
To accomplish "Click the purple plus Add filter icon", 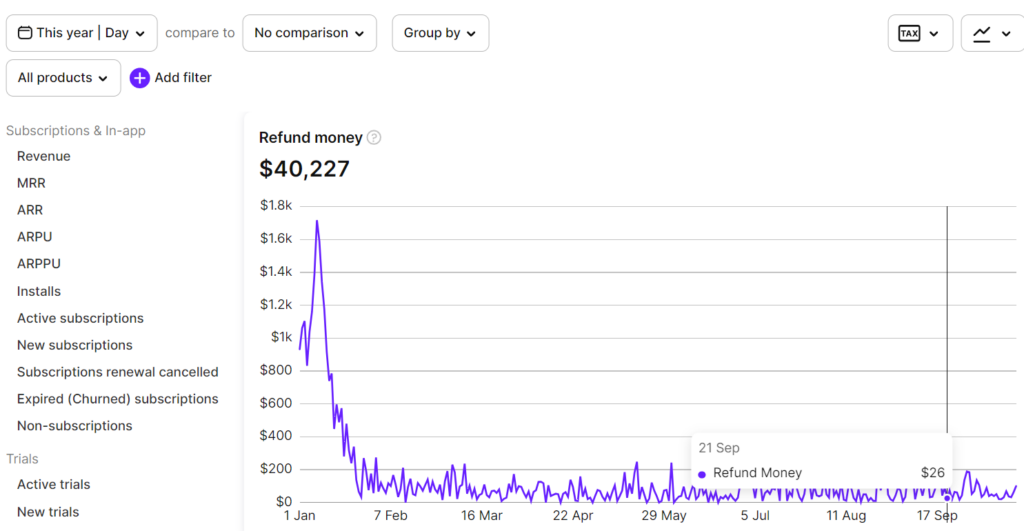I will point(140,78).
